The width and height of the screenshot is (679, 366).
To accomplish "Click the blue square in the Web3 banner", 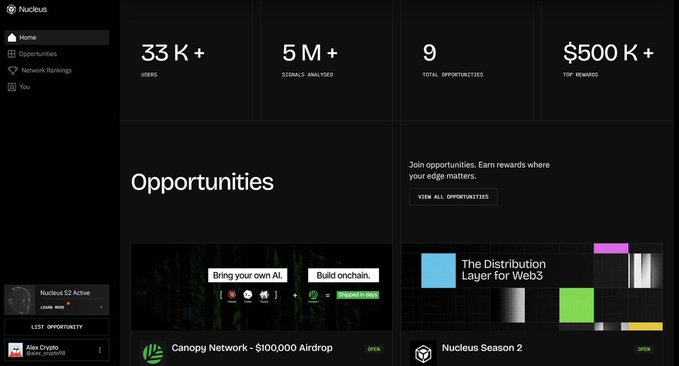I will [x=438, y=271].
